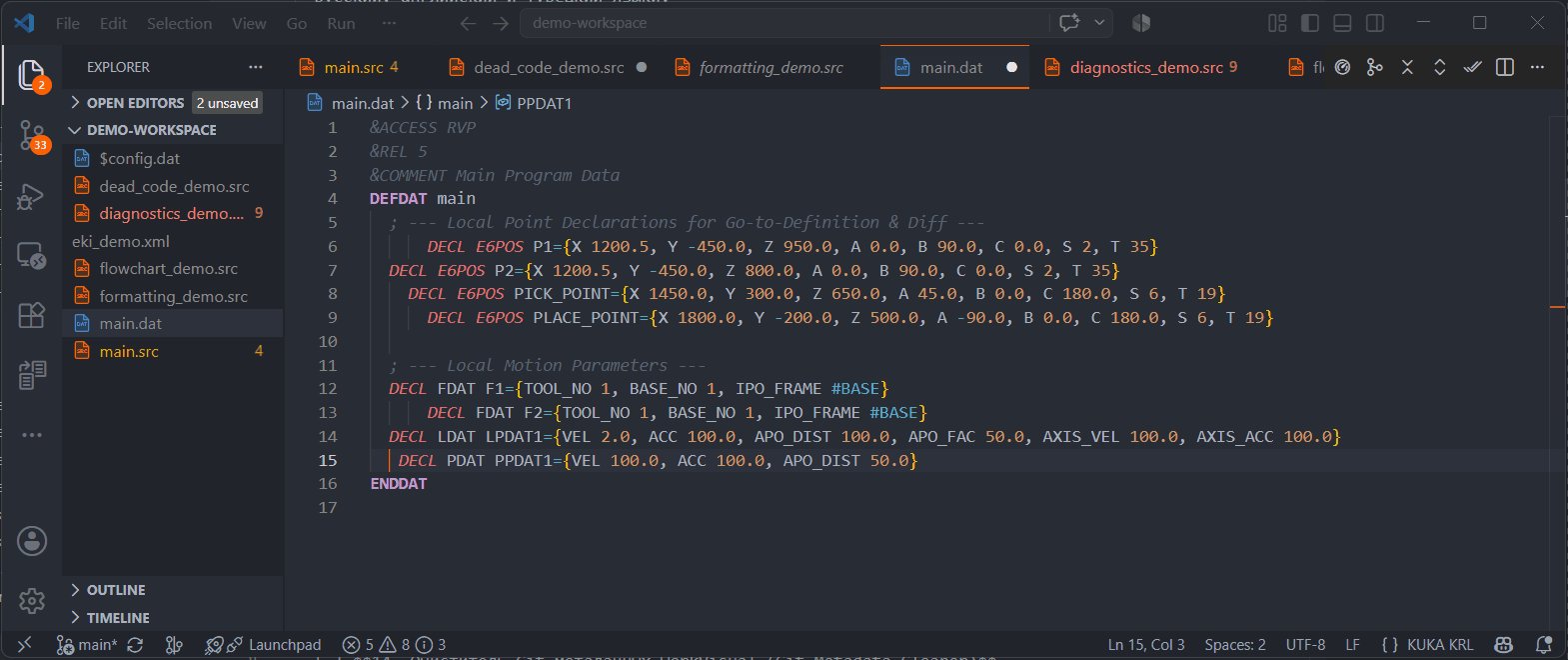Screen dimensions: 1568x660
Task: Toggle primary side bar visibility
Action: [x=1310, y=23]
